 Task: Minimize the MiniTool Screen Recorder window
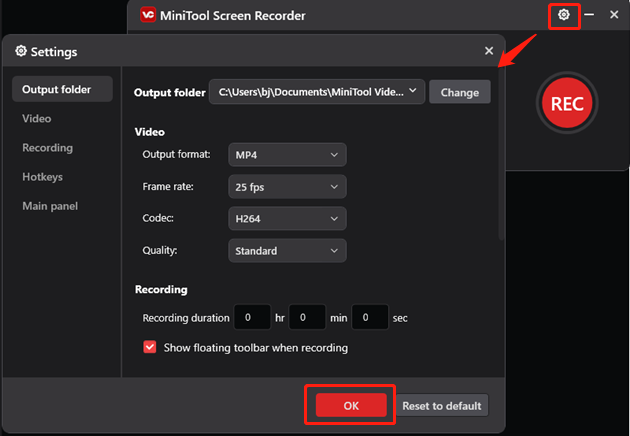(x=589, y=14)
